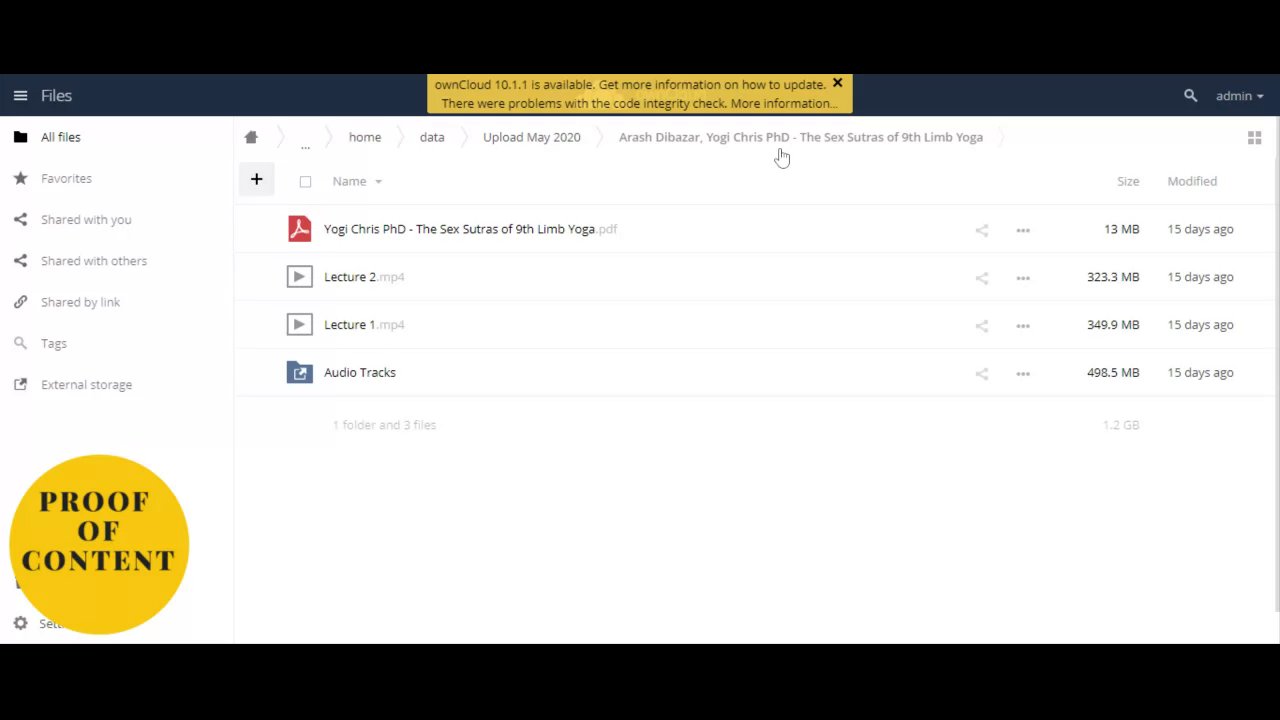The width and height of the screenshot is (1280, 720).
Task: Open more actions for Audio Tracks
Action: tap(1023, 374)
